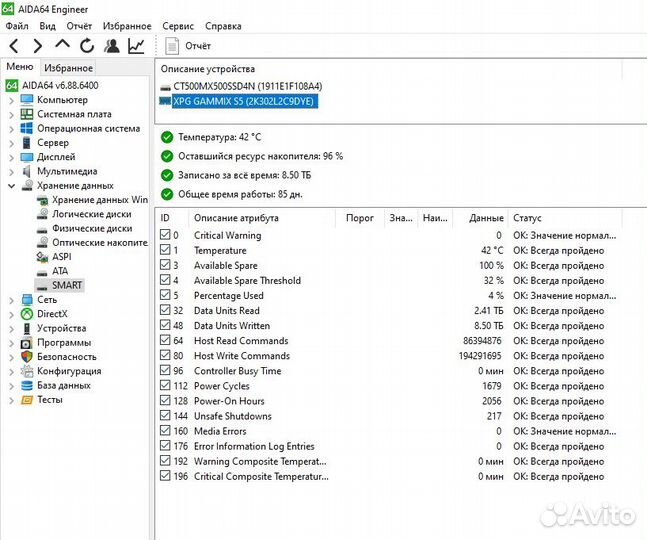Open the user profile toolbar icon
The height and width of the screenshot is (540, 647).
coord(112,46)
